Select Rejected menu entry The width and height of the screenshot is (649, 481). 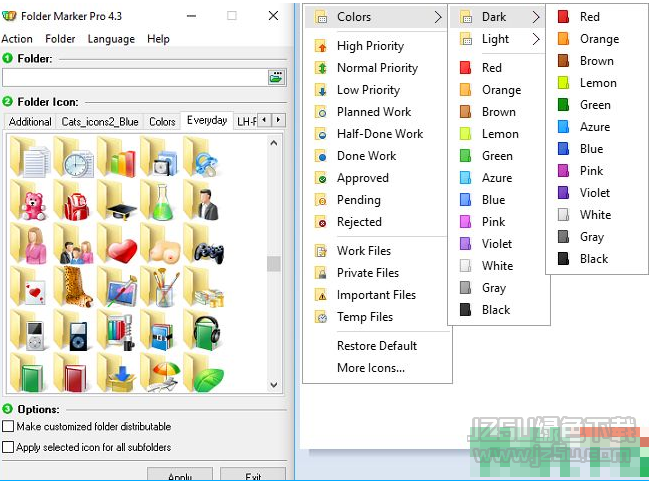pos(376,222)
